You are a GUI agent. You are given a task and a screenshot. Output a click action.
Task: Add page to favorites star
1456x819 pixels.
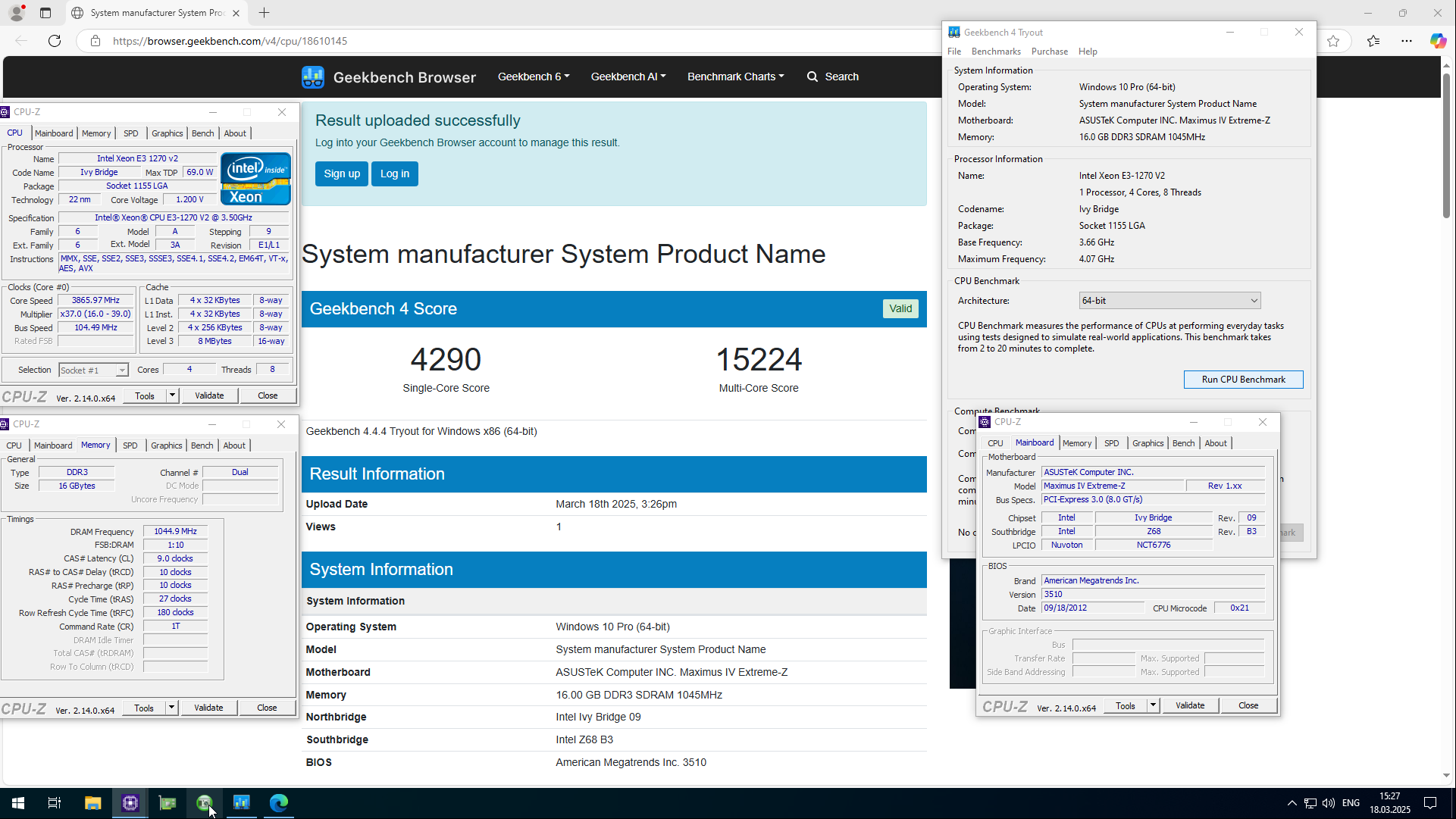tap(1333, 41)
